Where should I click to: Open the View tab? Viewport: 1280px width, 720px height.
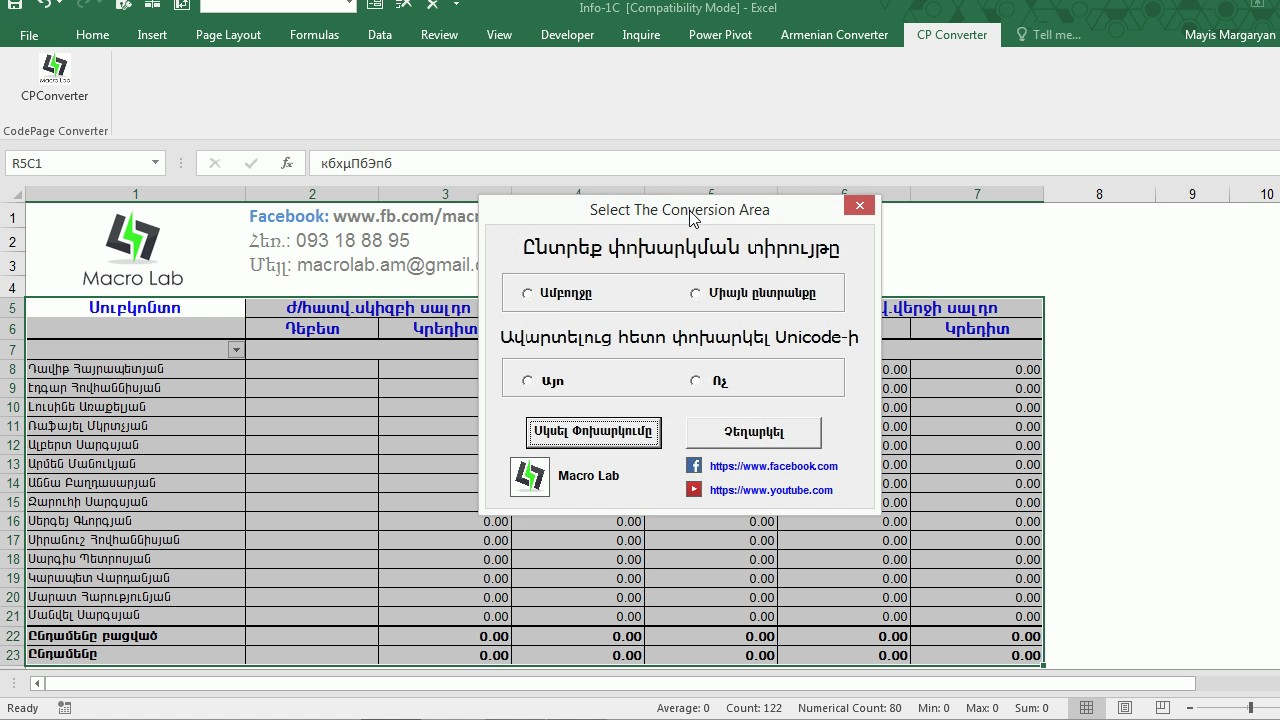pyautogui.click(x=499, y=35)
